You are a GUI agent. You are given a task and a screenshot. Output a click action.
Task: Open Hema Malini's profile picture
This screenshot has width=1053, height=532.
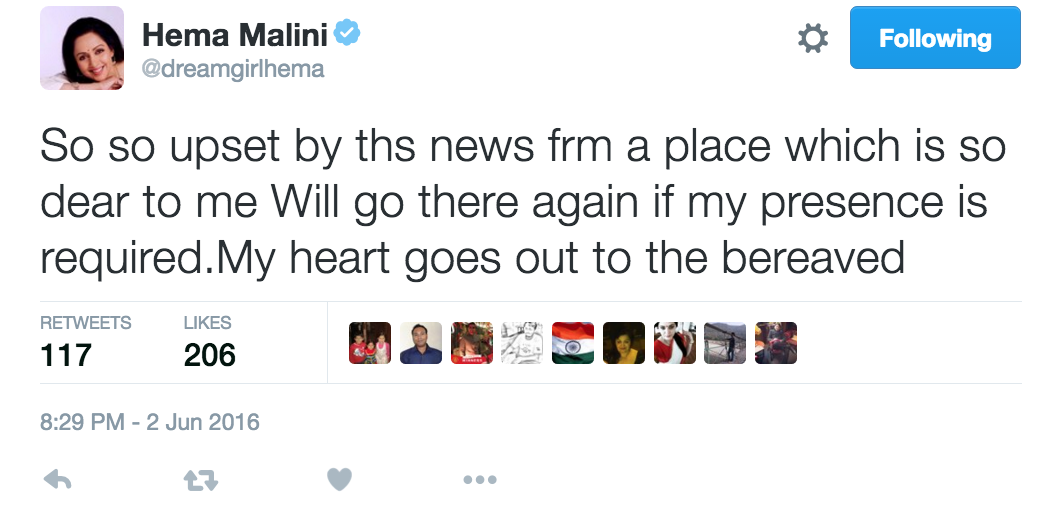[x=82, y=48]
